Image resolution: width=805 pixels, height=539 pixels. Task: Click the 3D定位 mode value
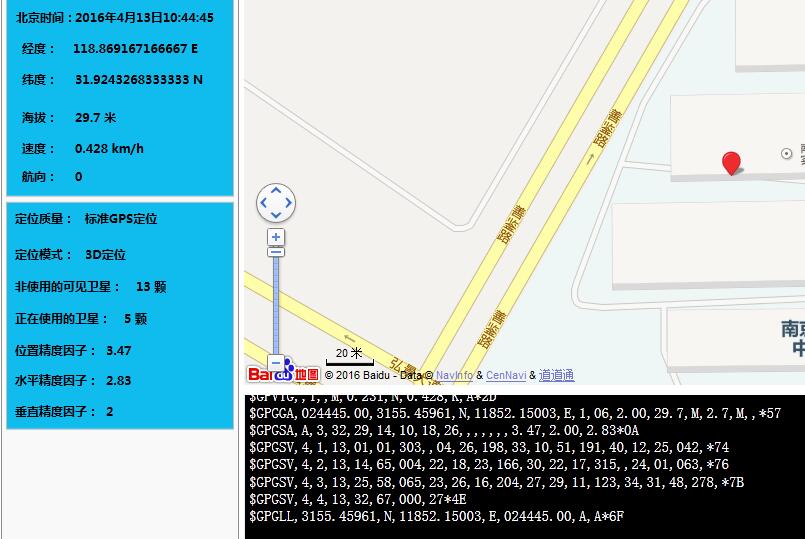(x=105, y=255)
